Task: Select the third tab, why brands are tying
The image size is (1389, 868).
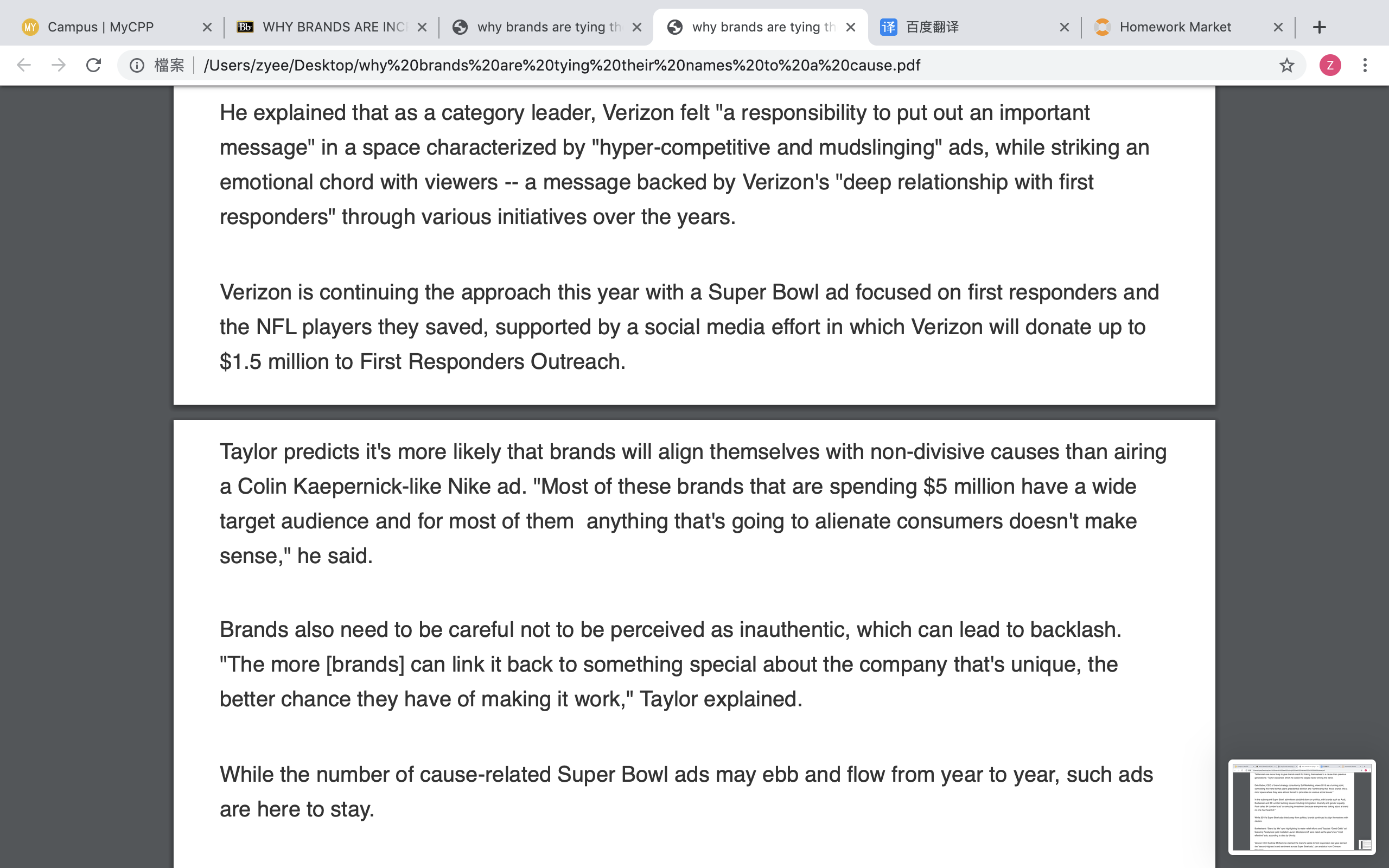Action: (x=546, y=27)
